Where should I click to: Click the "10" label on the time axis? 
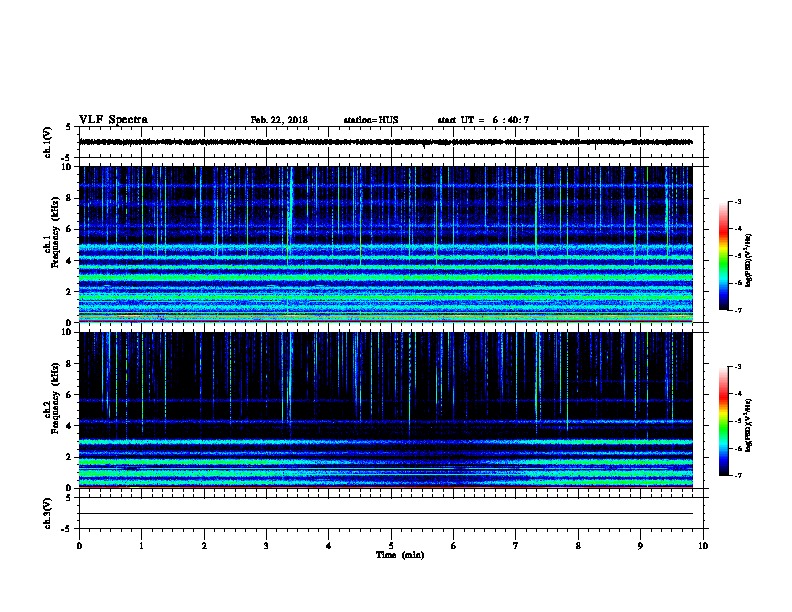point(703,546)
